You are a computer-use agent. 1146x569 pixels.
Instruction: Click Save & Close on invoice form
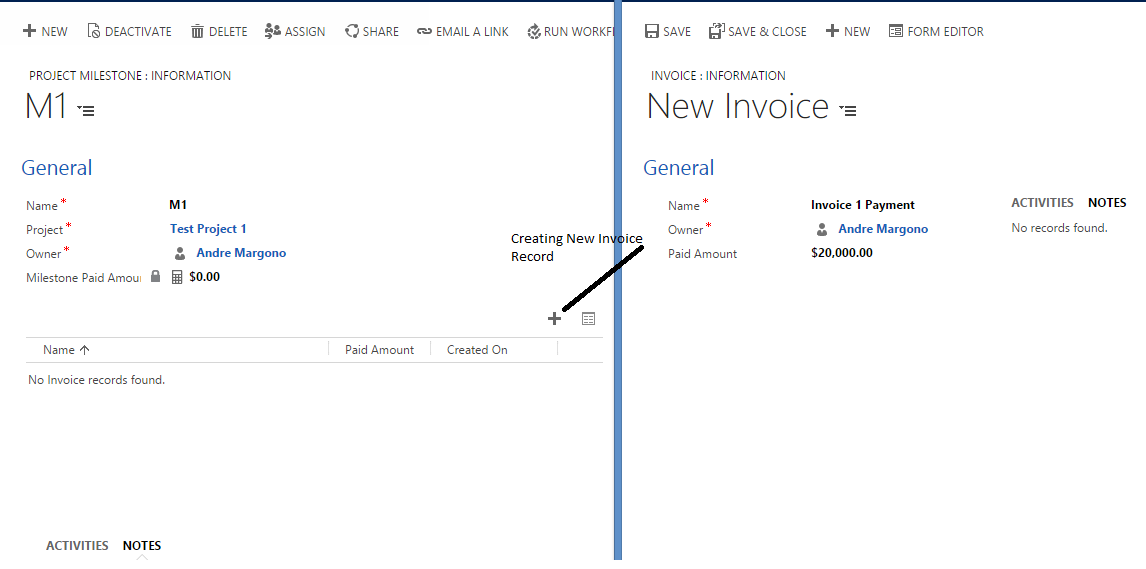point(757,32)
